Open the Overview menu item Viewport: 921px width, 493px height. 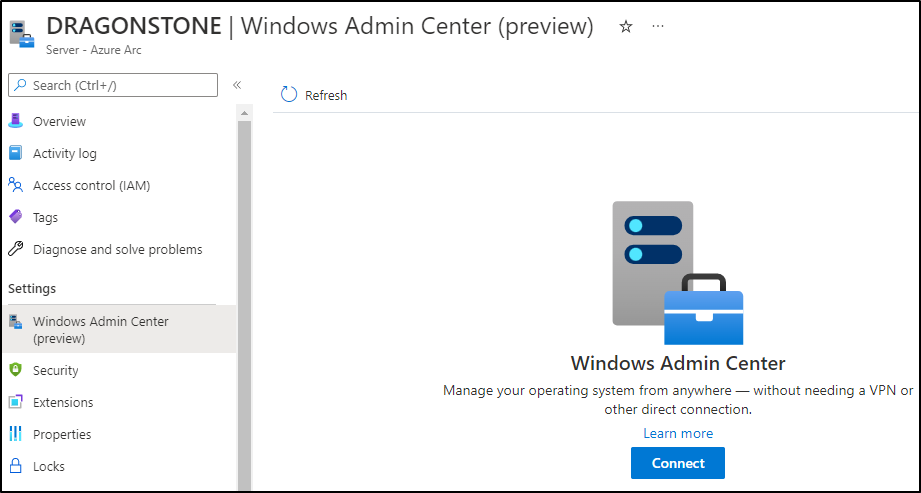point(59,122)
